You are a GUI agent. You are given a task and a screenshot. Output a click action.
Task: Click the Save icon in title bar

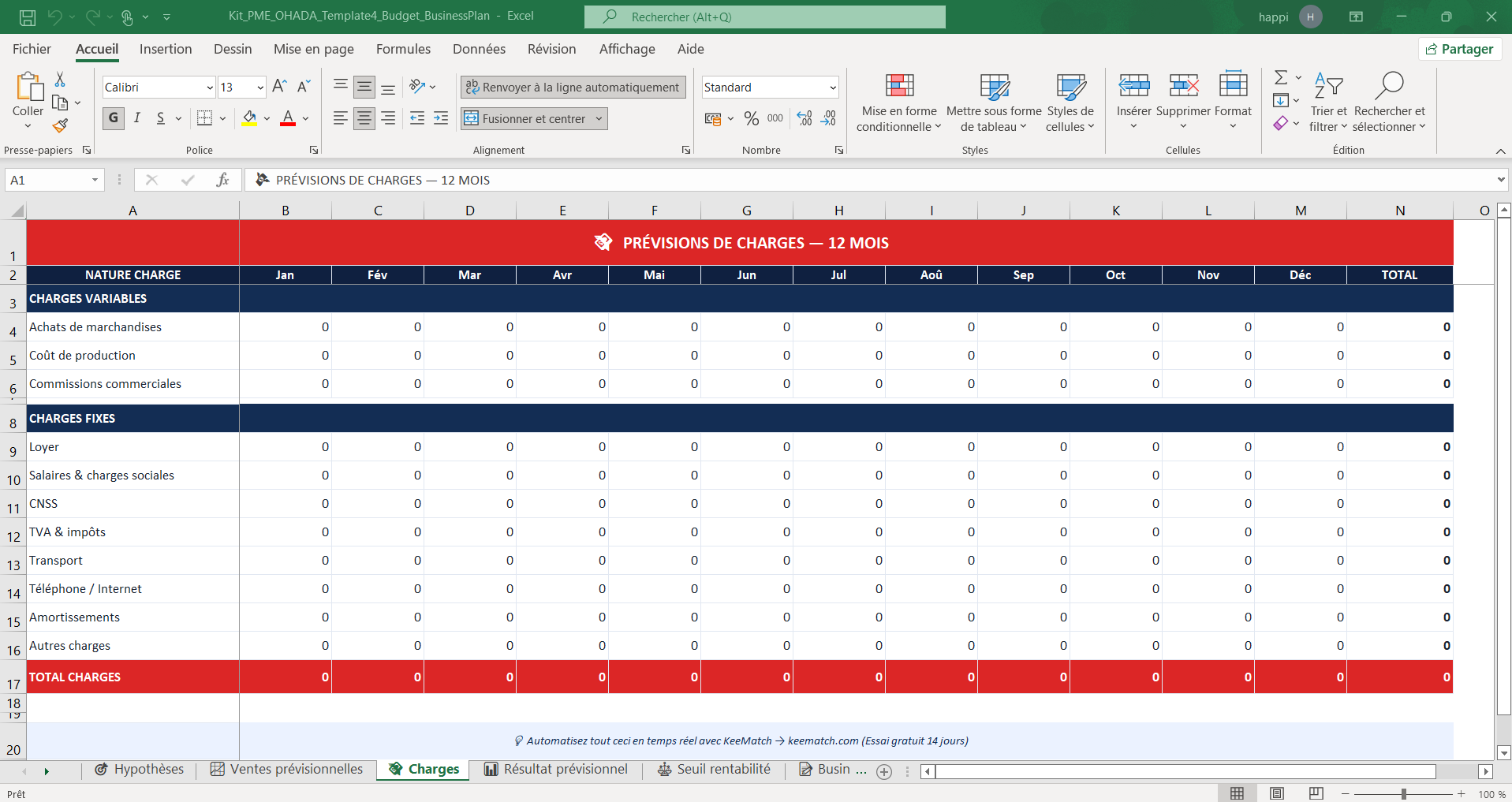pyautogui.click(x=28, y=17)
